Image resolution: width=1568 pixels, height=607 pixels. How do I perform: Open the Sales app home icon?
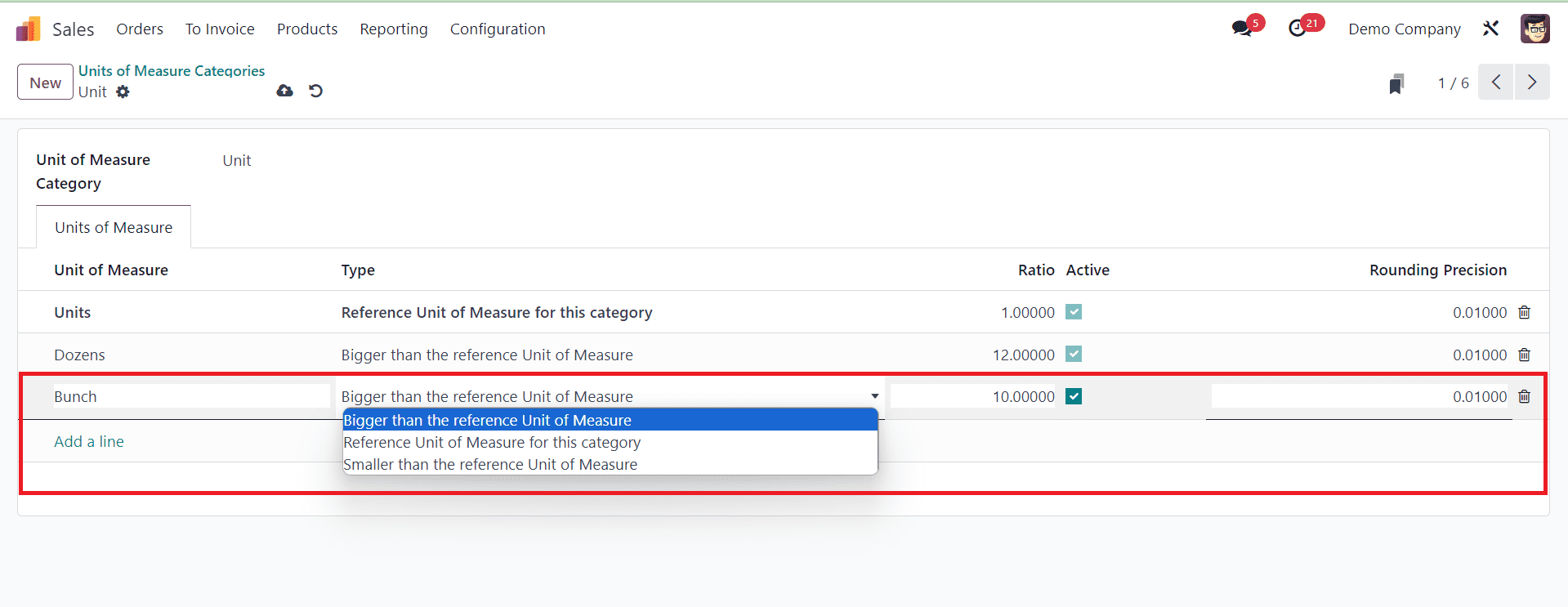pos(28,29)
